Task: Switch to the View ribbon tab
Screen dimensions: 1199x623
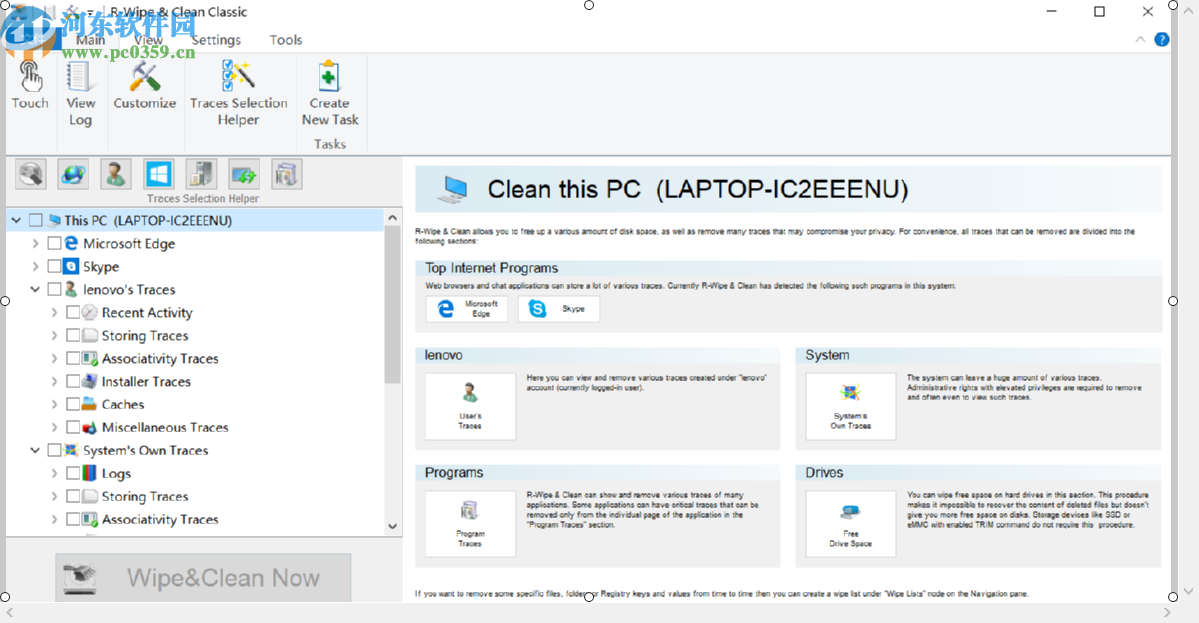Action: 148,40
